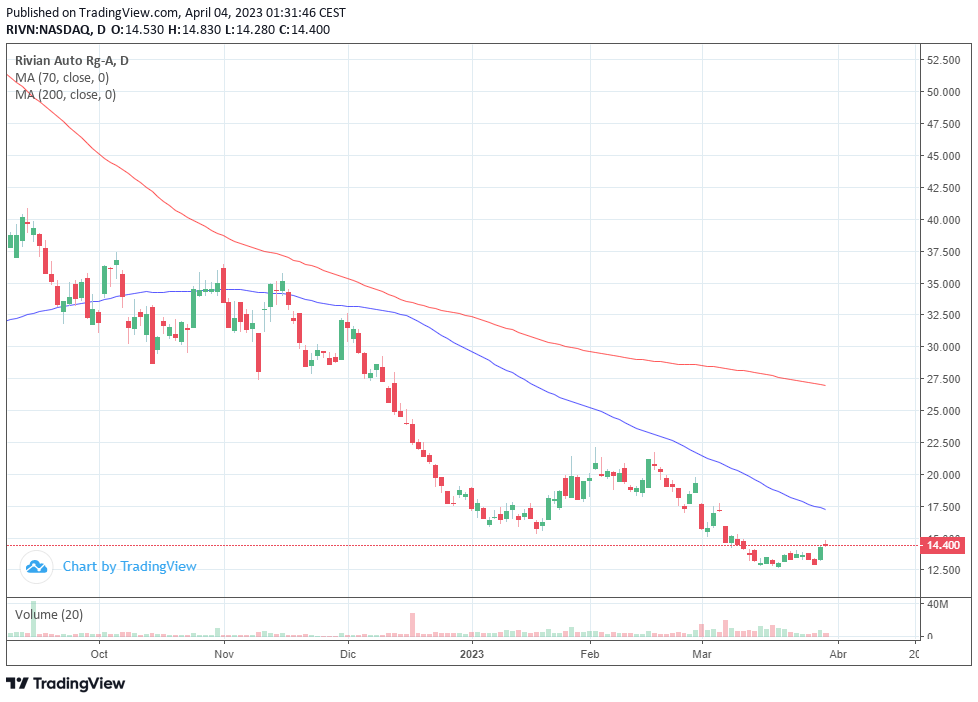Click the 32.500 price axis label
The height and width of the screenshot is (702, 978).
point(943,315)
